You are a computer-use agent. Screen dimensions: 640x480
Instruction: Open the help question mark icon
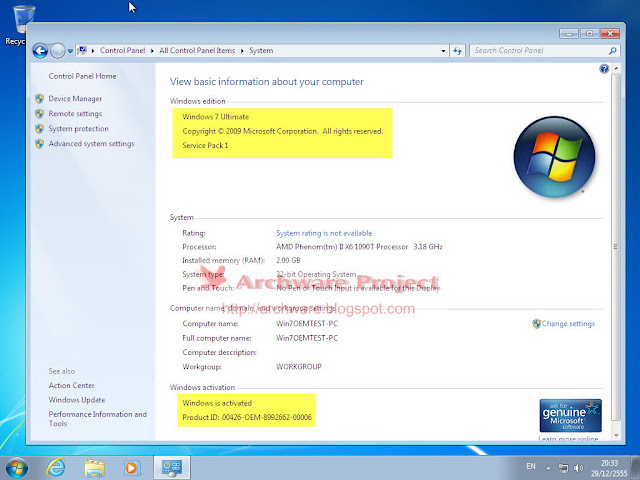coord(604,69)
